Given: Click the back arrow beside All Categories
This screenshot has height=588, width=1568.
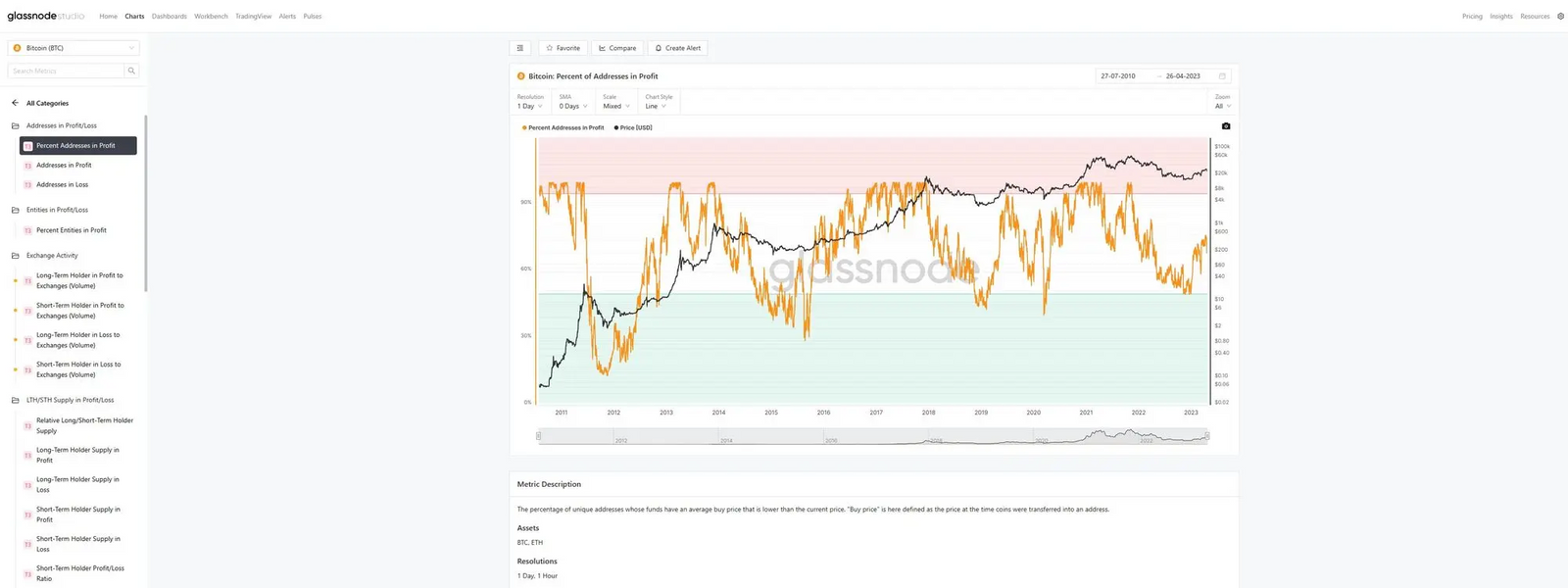Looking at the screenshot, I should [15, 103].
